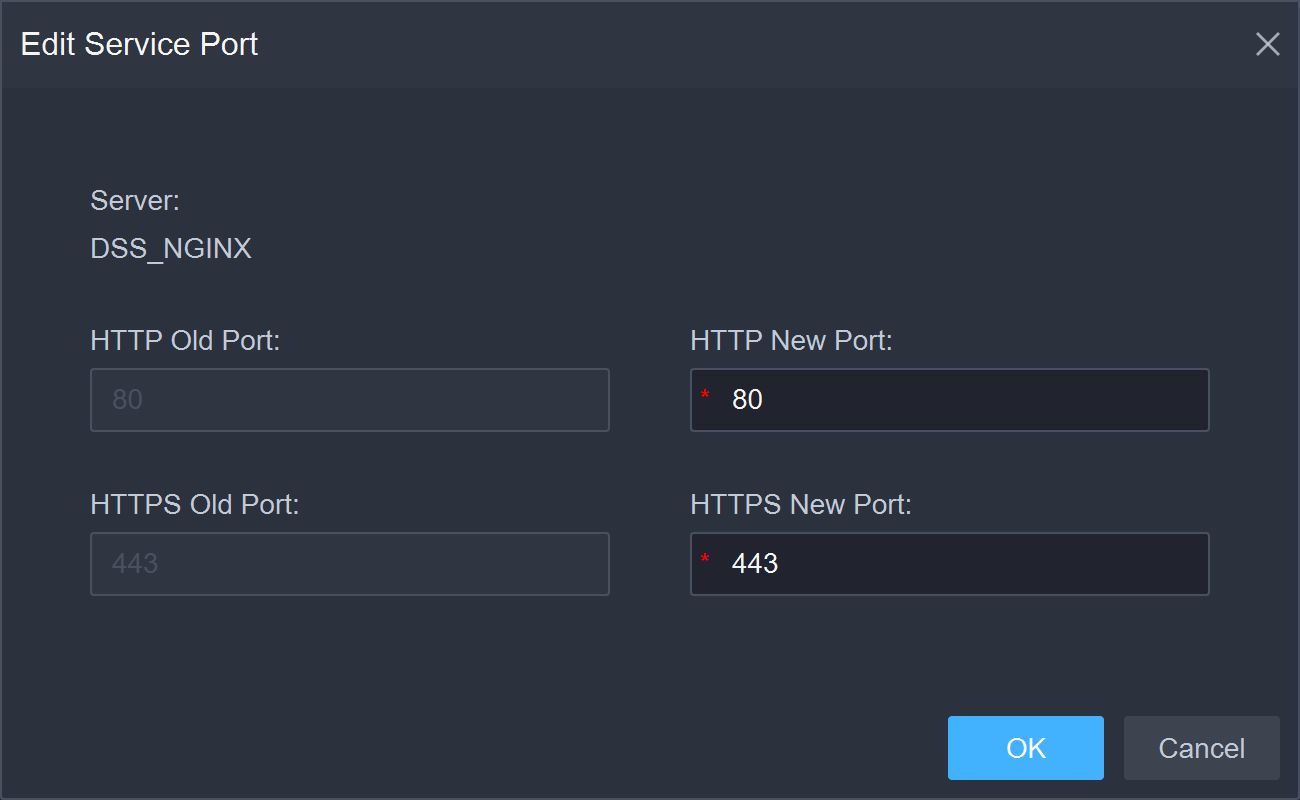
Task: Close the Edit Service Port dialog
Action: click(x=1267, y=44)
